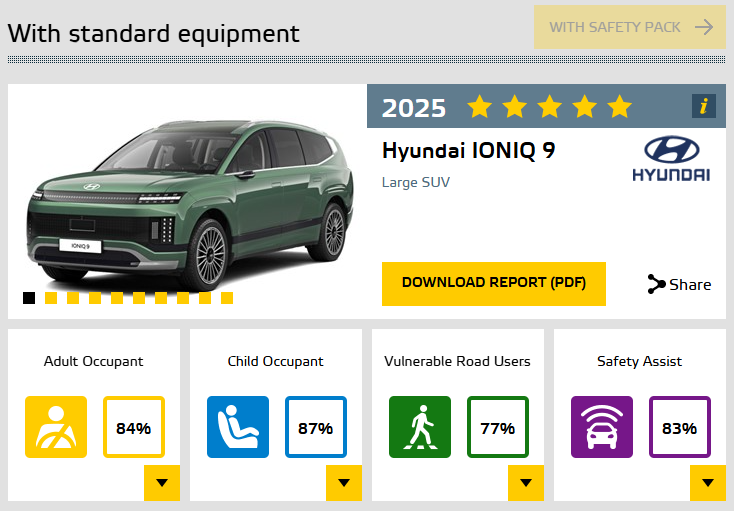
Task: Select the second carousel image dot
Action: pyautogui.click(x=51, y=298)
